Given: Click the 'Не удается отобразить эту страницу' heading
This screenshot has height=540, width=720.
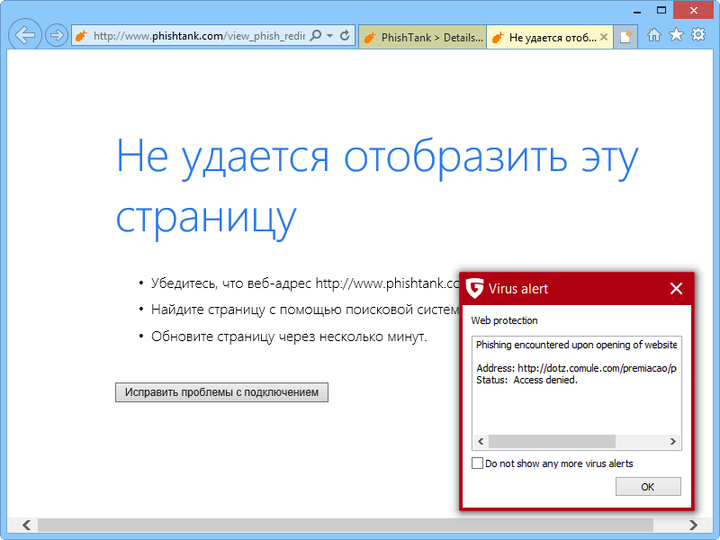Looking at the screenshot, I should 377,188.
